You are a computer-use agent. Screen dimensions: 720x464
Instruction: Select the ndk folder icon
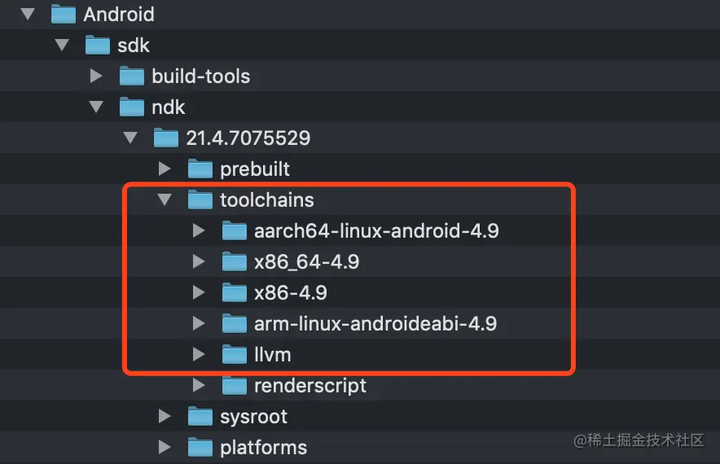click(x=132, y=107)
